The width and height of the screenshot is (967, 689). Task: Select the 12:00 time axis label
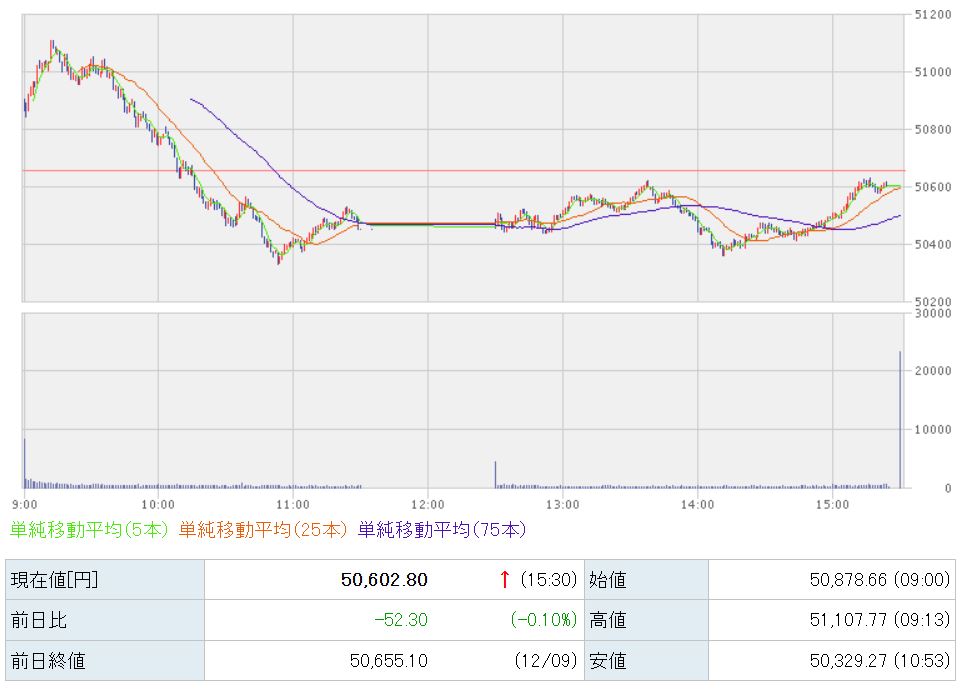coord(428,503)
